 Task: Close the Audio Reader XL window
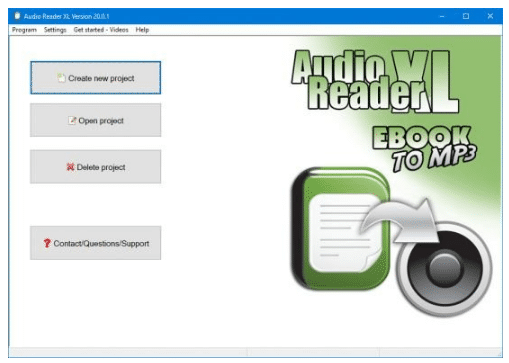pos(490,16)
